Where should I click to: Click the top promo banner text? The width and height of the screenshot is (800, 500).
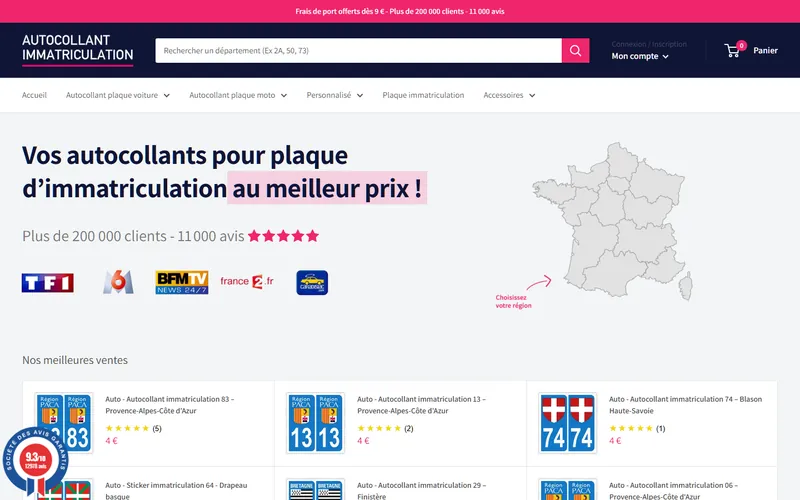click(400, 11)
